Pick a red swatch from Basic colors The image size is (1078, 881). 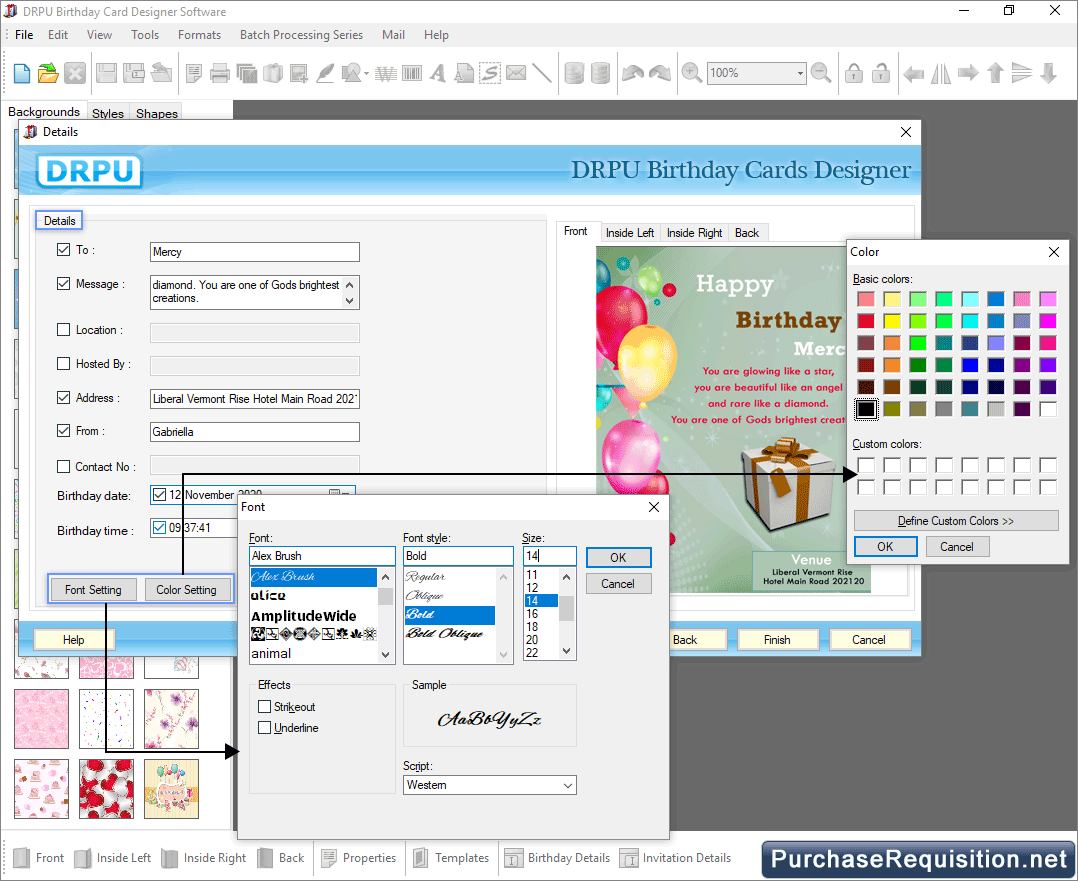tap(868, 320)
